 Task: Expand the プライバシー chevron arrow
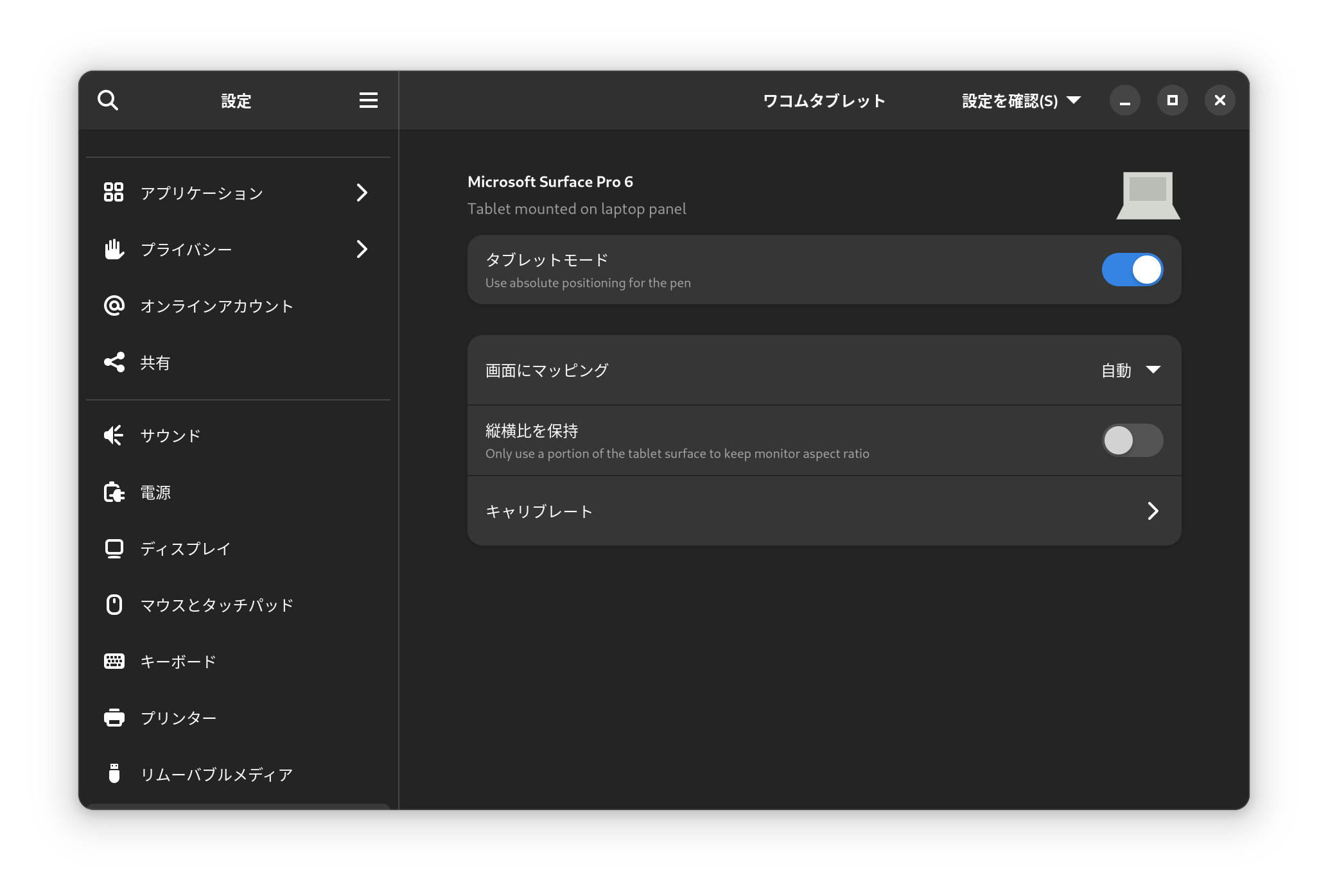pos(362,249)
